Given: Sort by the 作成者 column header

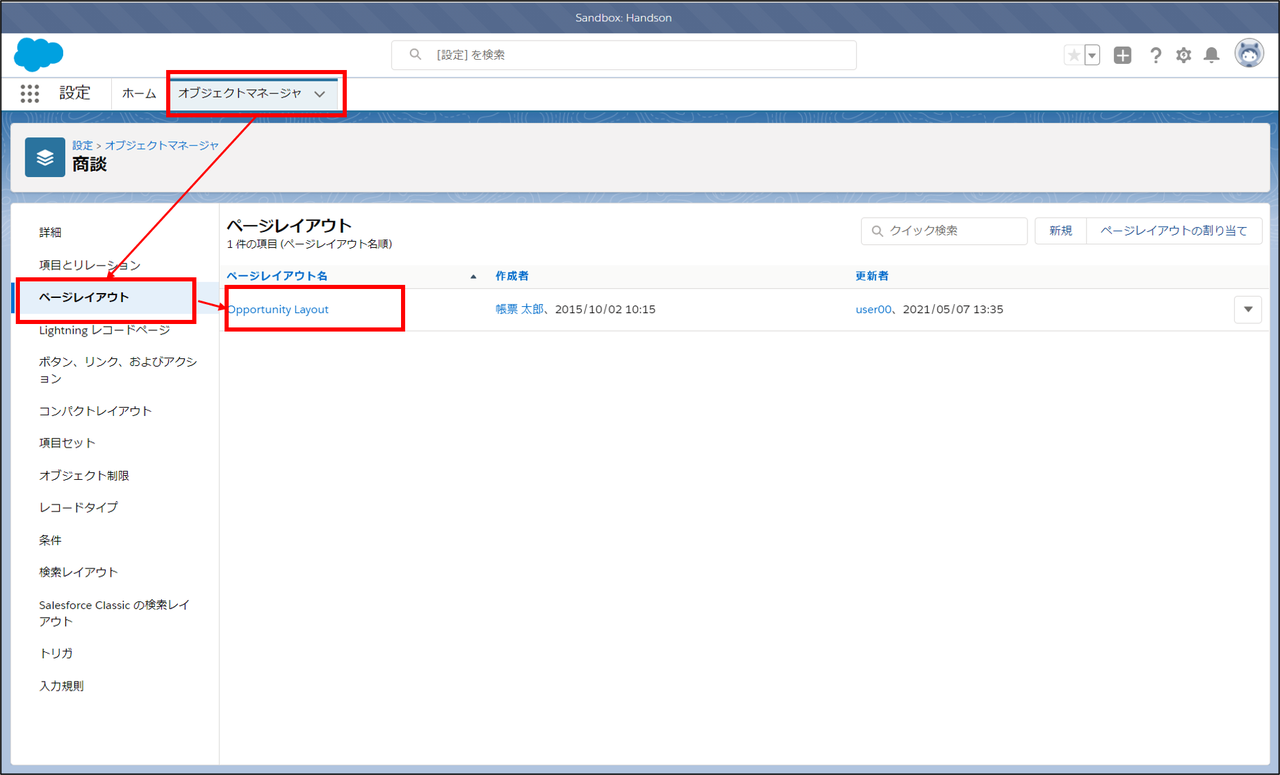Looking at the screenshot, I should [x=512, y=276].
